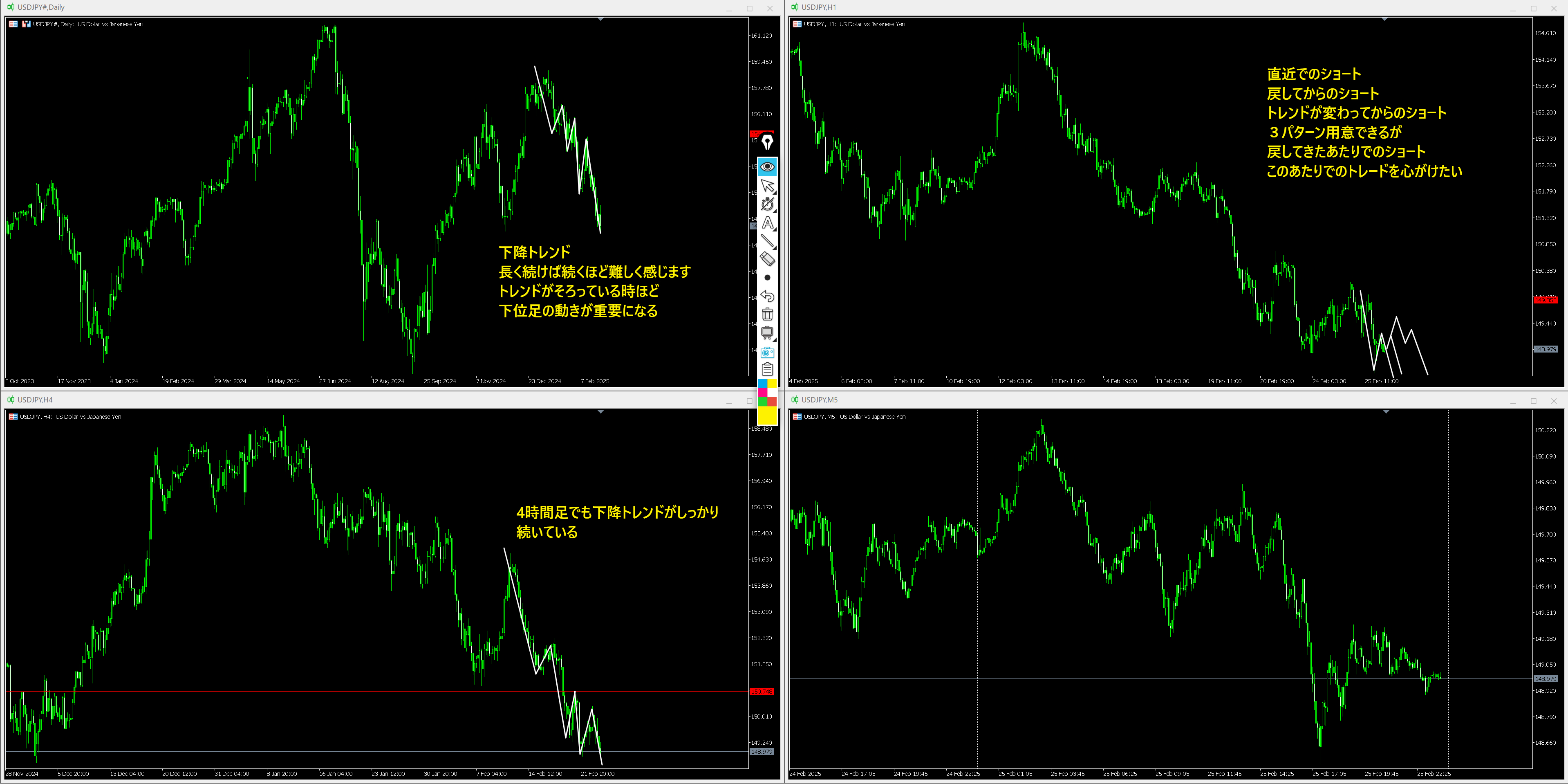
Task: Maximize the USDJPY,H1 chart window
Action: click(1533, 9)
